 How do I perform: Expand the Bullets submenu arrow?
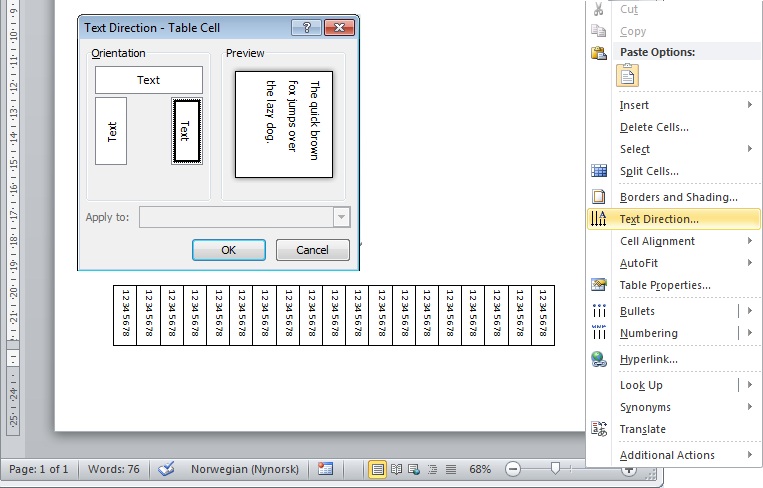coord(749,310)
